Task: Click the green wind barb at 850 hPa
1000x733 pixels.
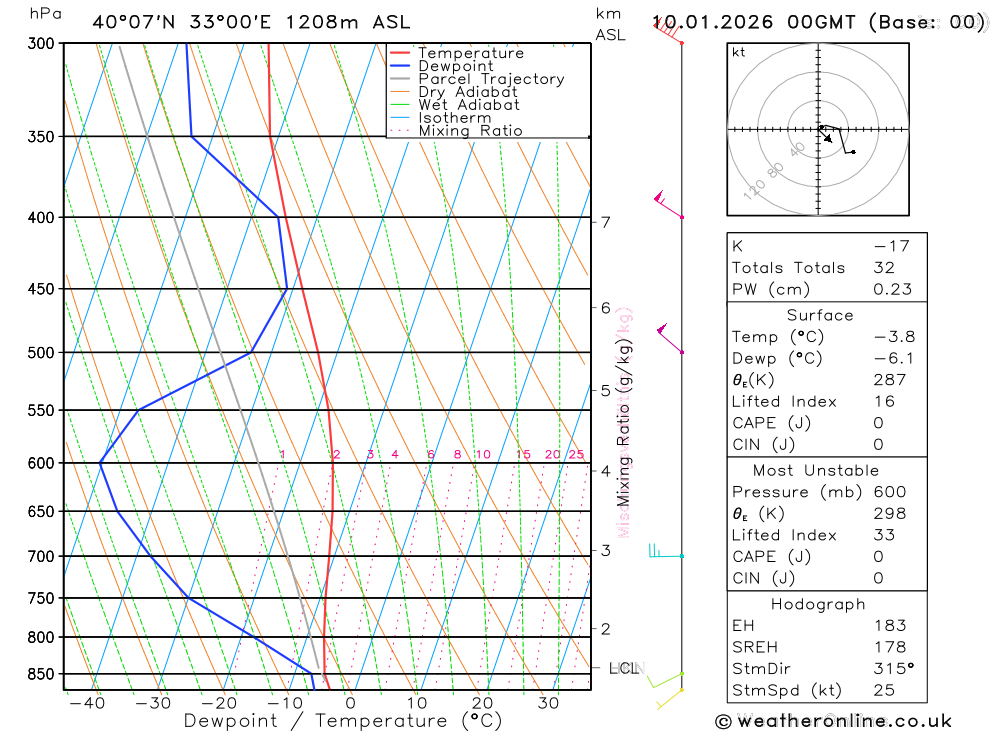Action: pyautogui.click(x=666, y=680)
